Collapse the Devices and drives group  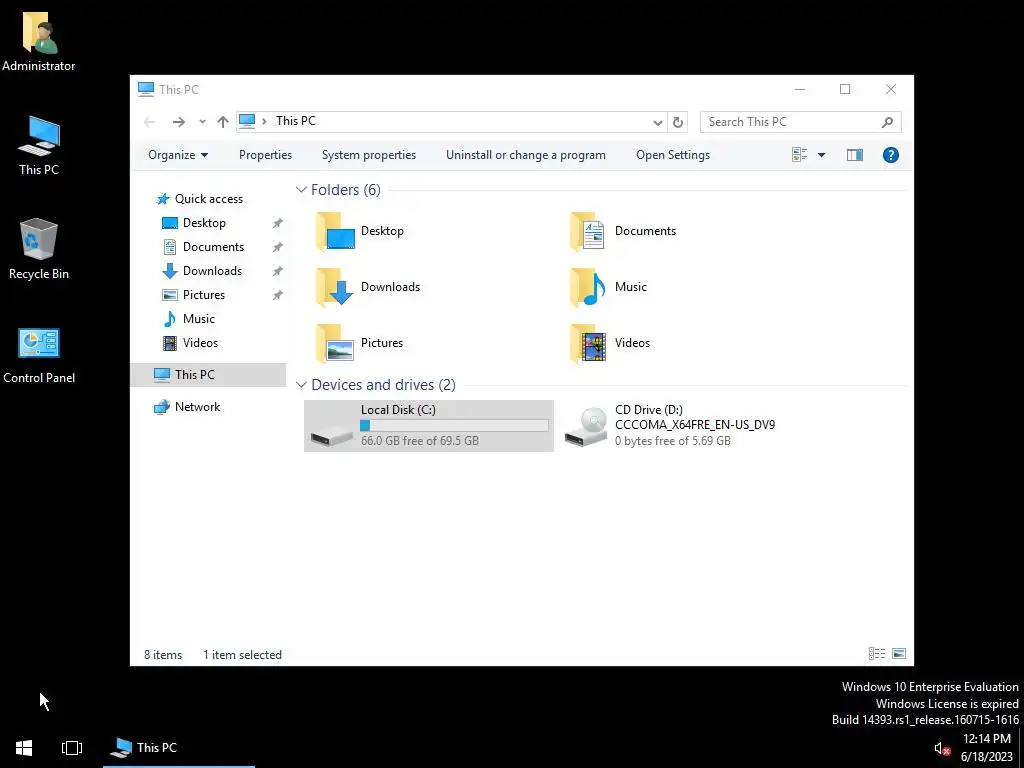301,385
